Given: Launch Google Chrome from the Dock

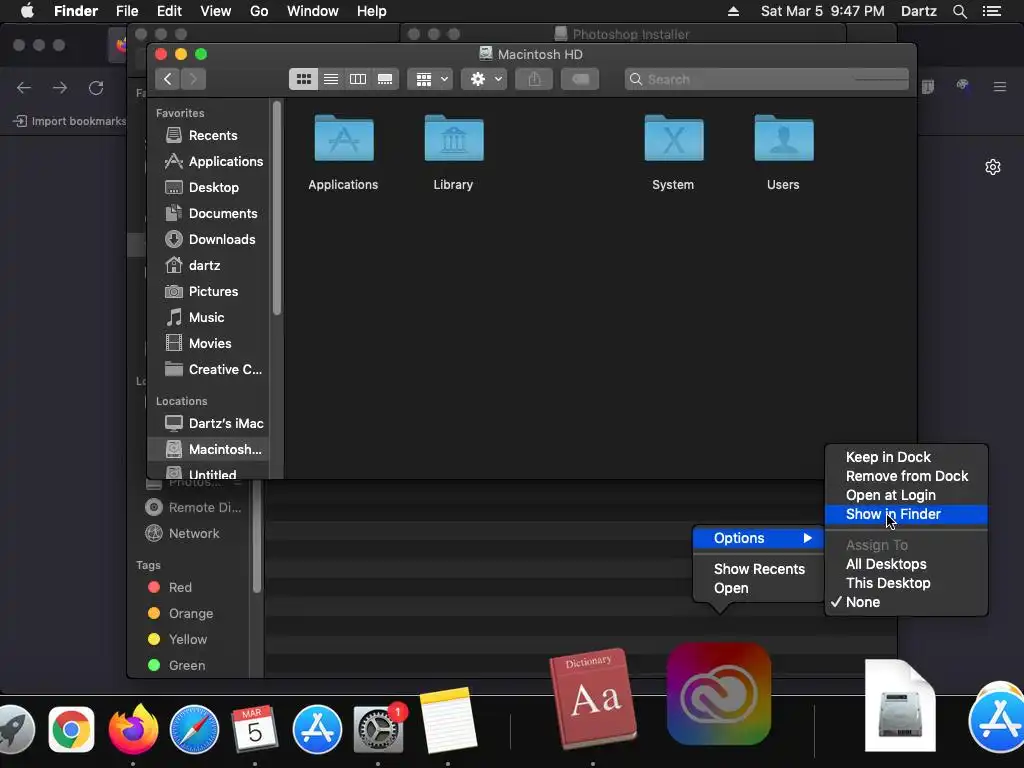Looking at the screenshot, I should (x=71, y=729).
